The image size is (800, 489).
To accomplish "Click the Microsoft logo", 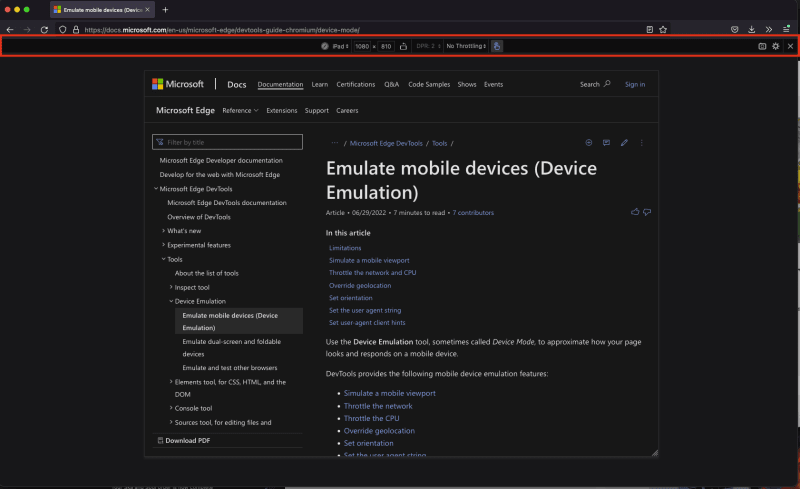I will 178,84.
